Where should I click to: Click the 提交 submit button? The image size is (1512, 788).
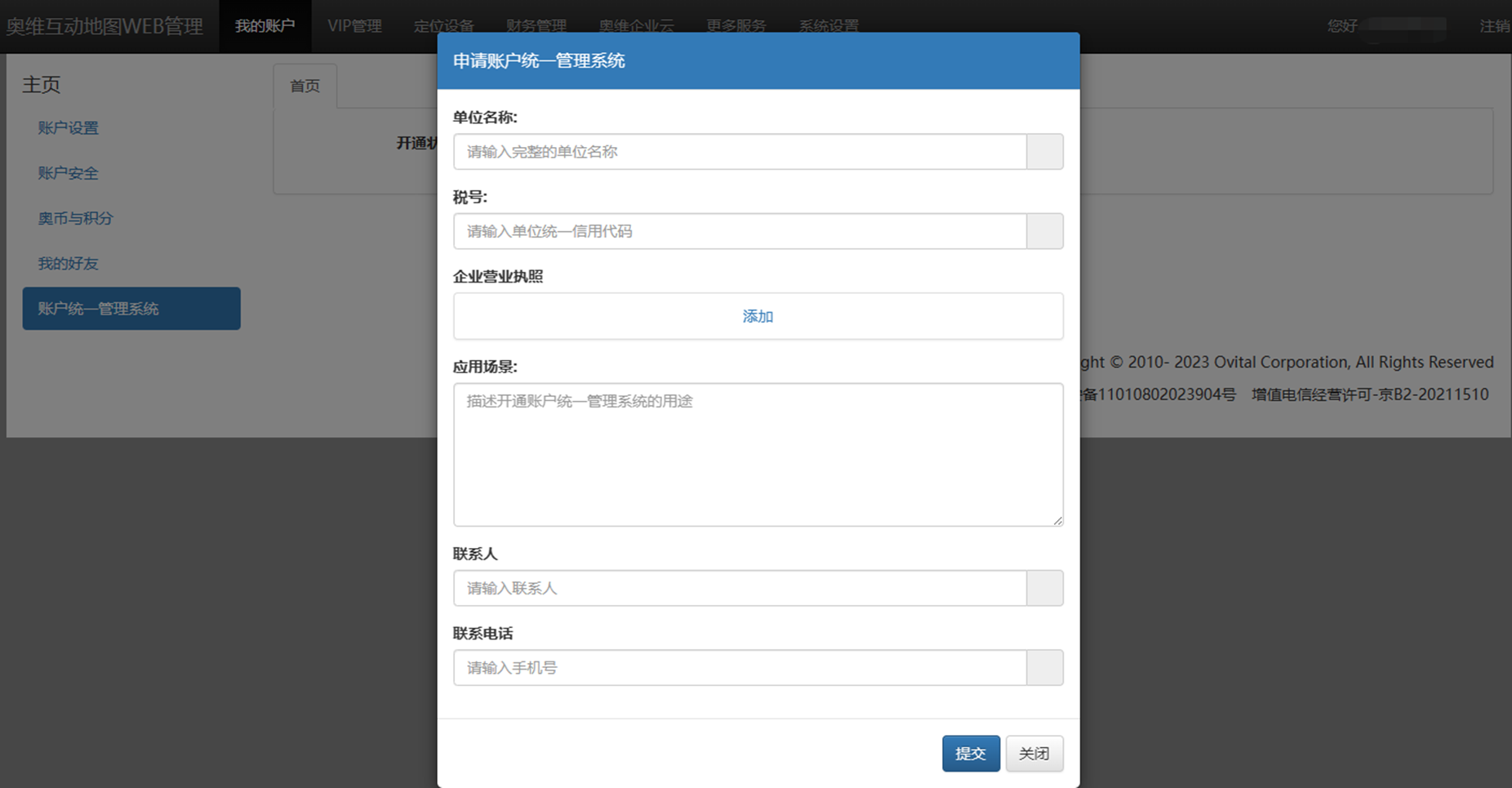(x=971, y=754)
